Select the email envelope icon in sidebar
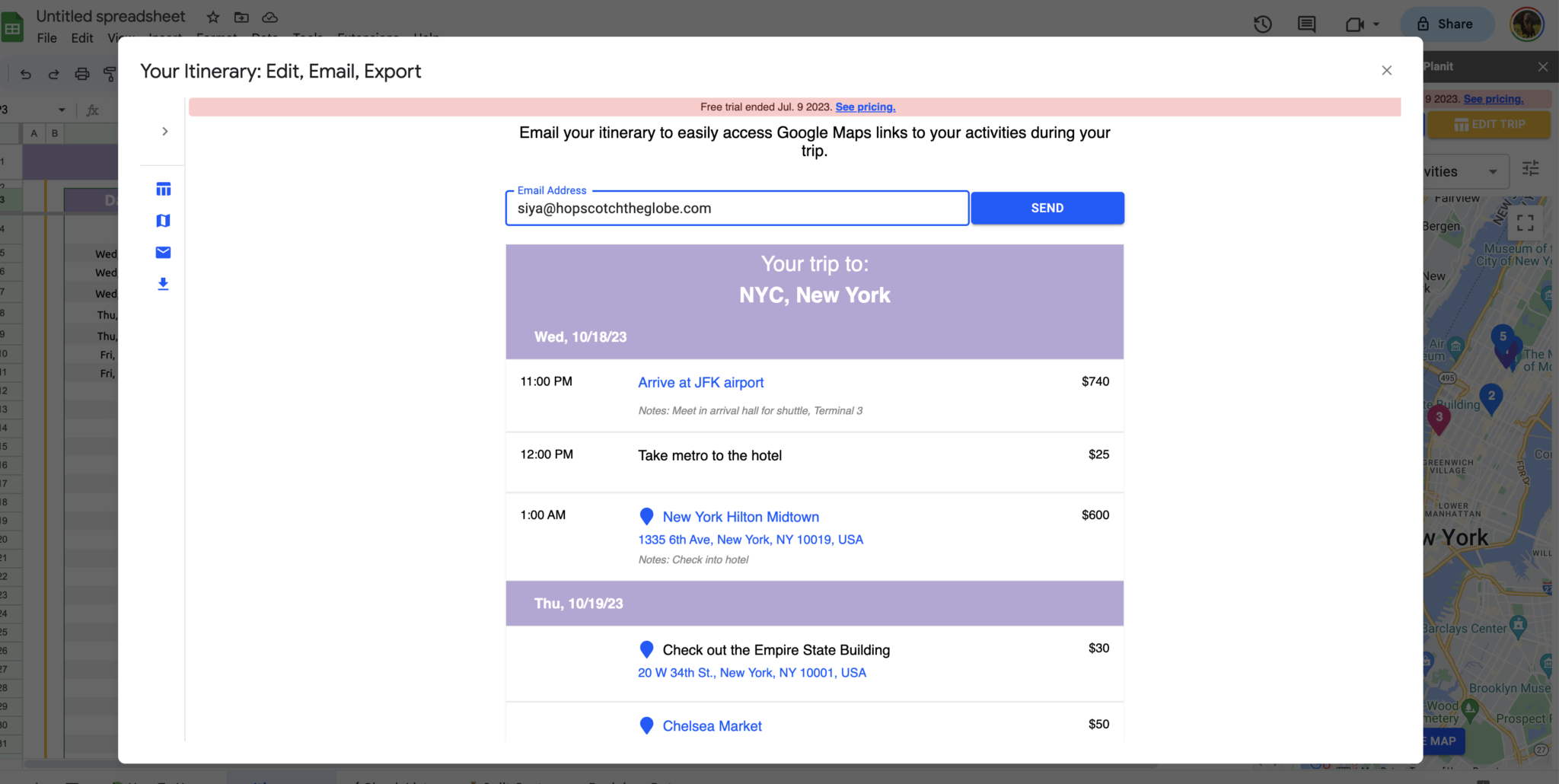This screenshot has width=1559, height=784. 163,253
